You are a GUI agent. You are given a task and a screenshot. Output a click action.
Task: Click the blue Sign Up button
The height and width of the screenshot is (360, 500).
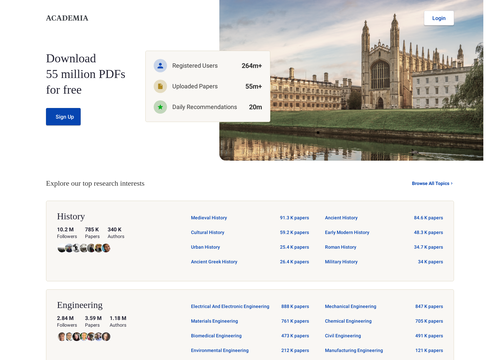(63, 117)
